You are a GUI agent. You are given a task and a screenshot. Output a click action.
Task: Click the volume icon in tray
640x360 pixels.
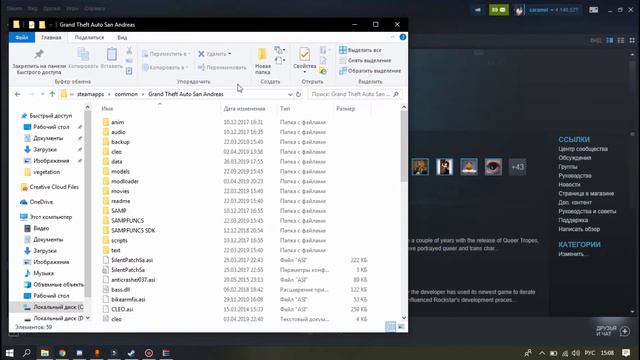(576, 353)
